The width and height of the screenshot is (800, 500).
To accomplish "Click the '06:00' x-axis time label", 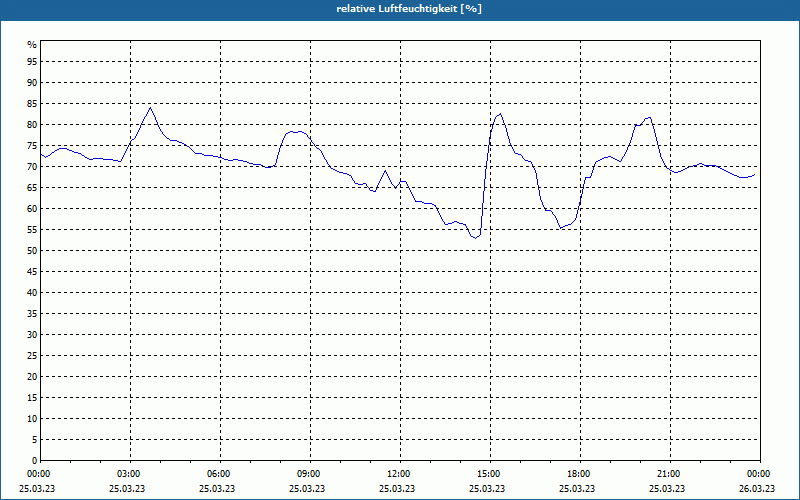I will 218,474.
